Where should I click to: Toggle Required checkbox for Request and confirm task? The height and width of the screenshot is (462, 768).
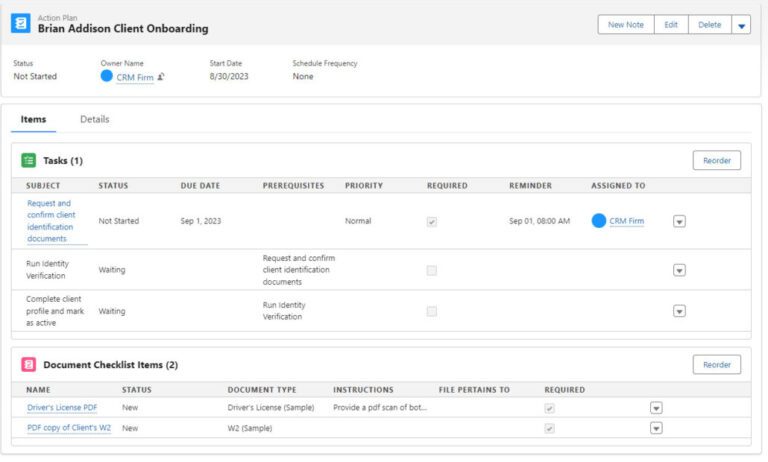coord(432,221)
